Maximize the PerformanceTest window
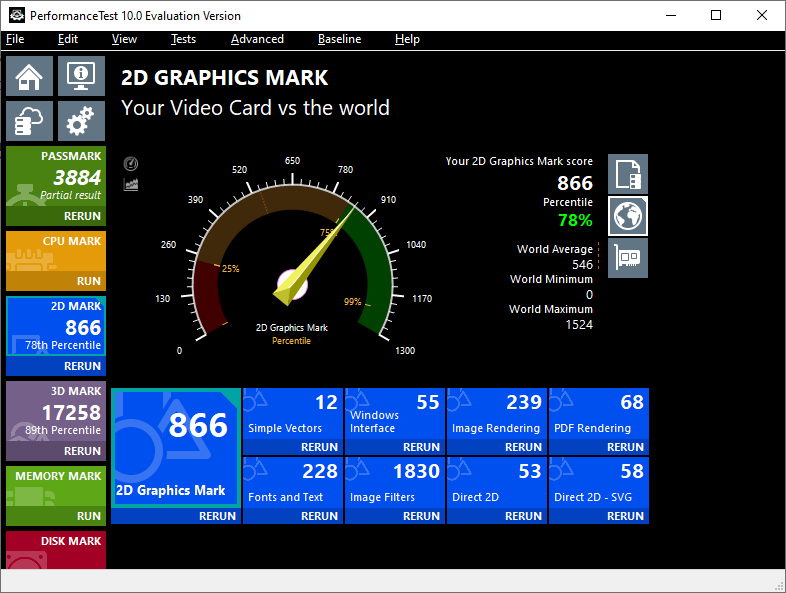The image size is (786, 593). pyautogui.click(x=716, y=15)
